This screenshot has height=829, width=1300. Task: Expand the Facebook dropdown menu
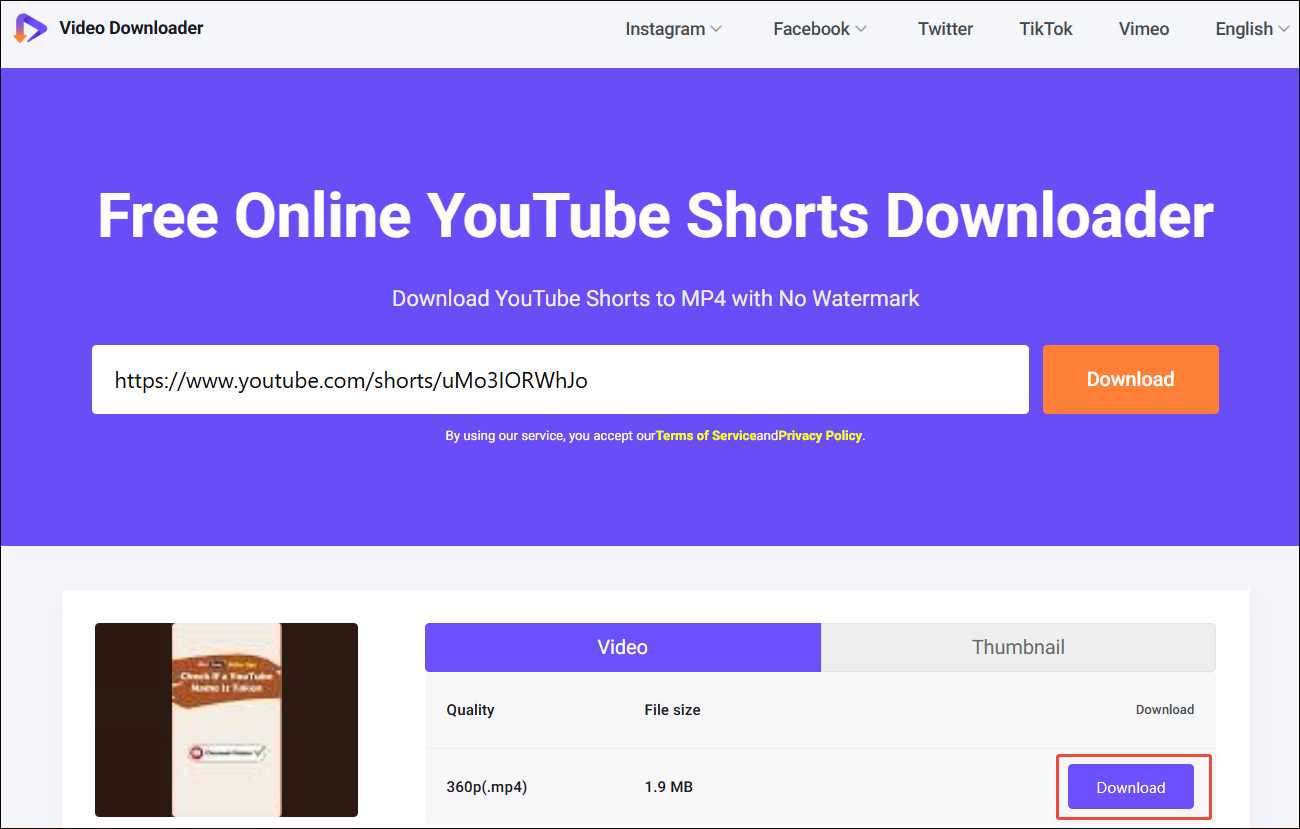coord(820,29)
